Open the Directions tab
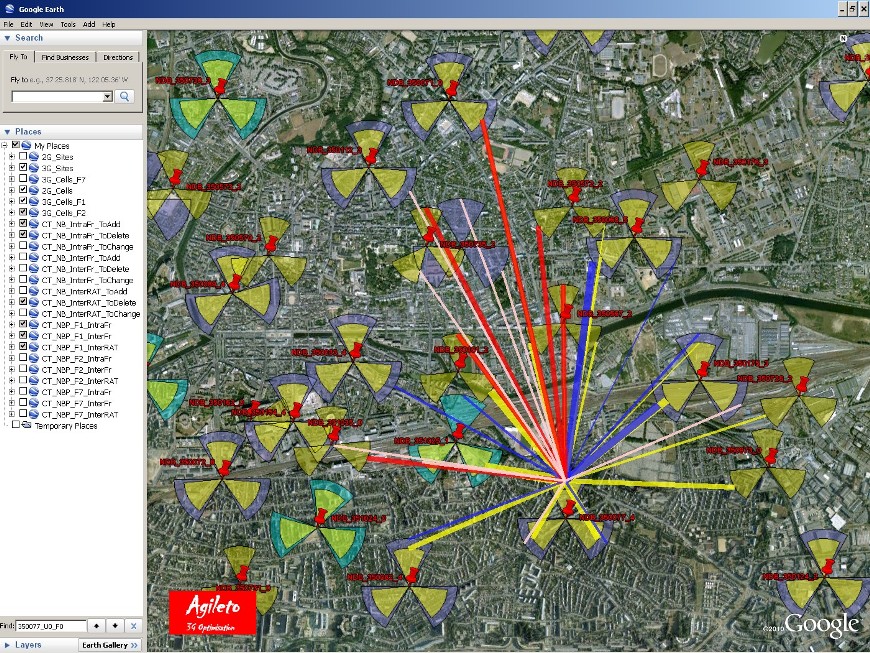This screenshot has height=653, width=870. 118,57
